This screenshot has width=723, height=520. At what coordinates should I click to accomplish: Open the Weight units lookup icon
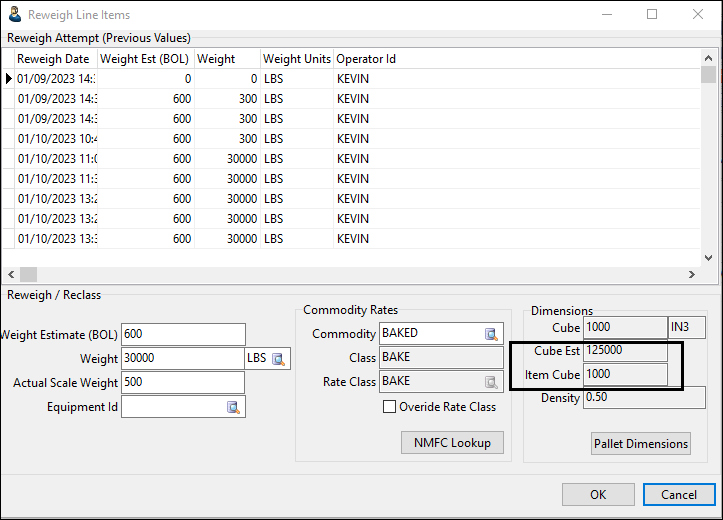[279, 358]
